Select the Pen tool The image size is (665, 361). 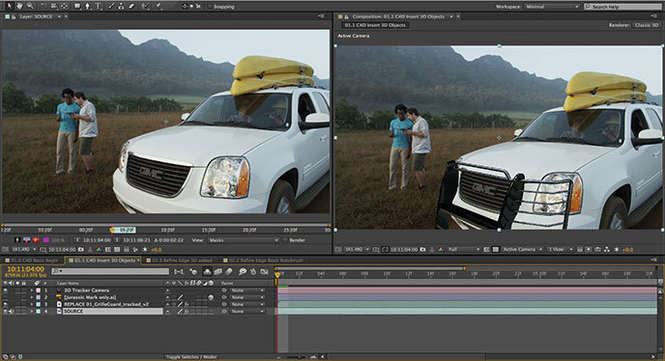[x=88, y=6]
